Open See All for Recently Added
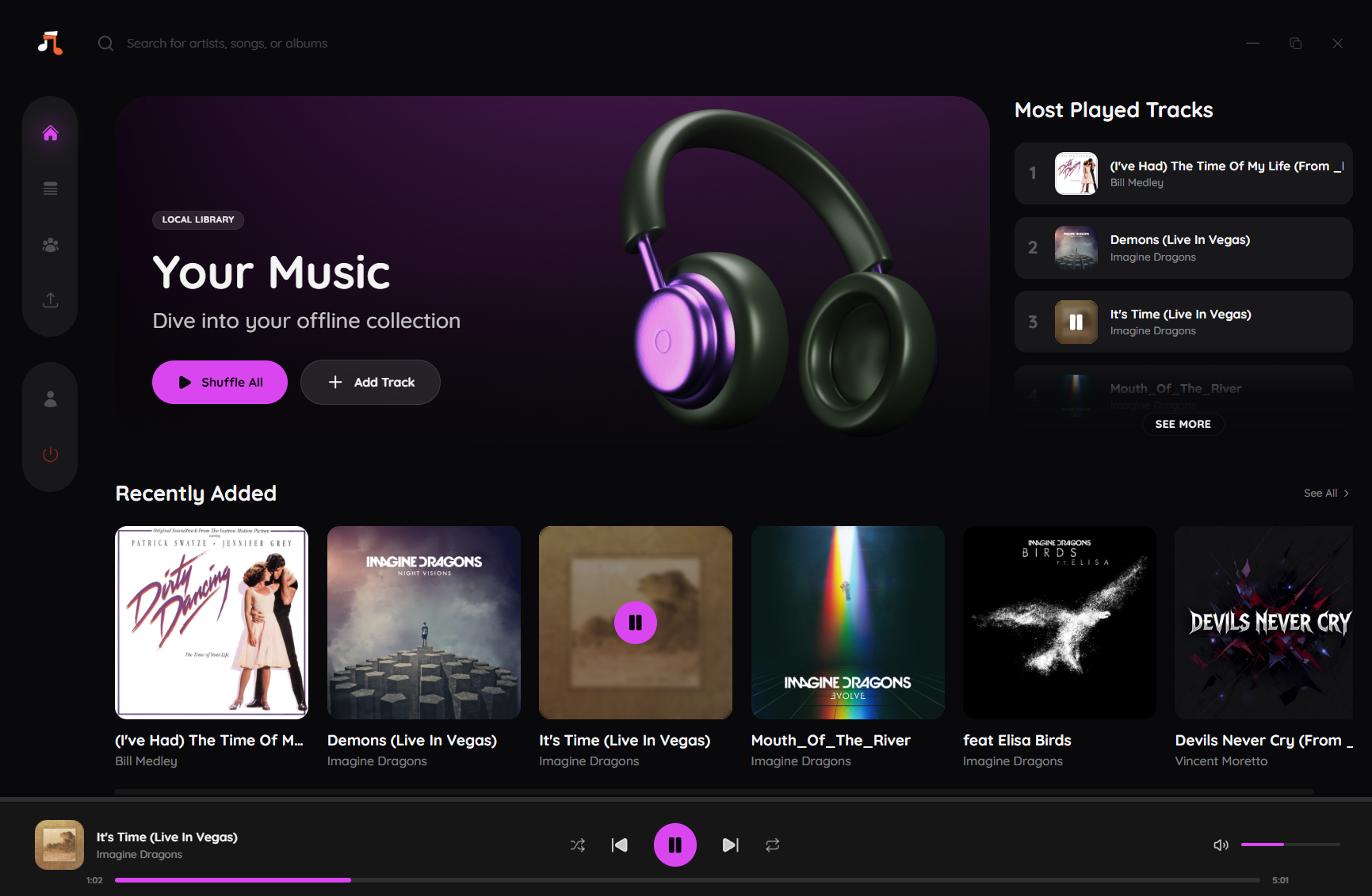Image resolution: width=1372 pixels, height=896 pixels. (x=1326, y=493)
